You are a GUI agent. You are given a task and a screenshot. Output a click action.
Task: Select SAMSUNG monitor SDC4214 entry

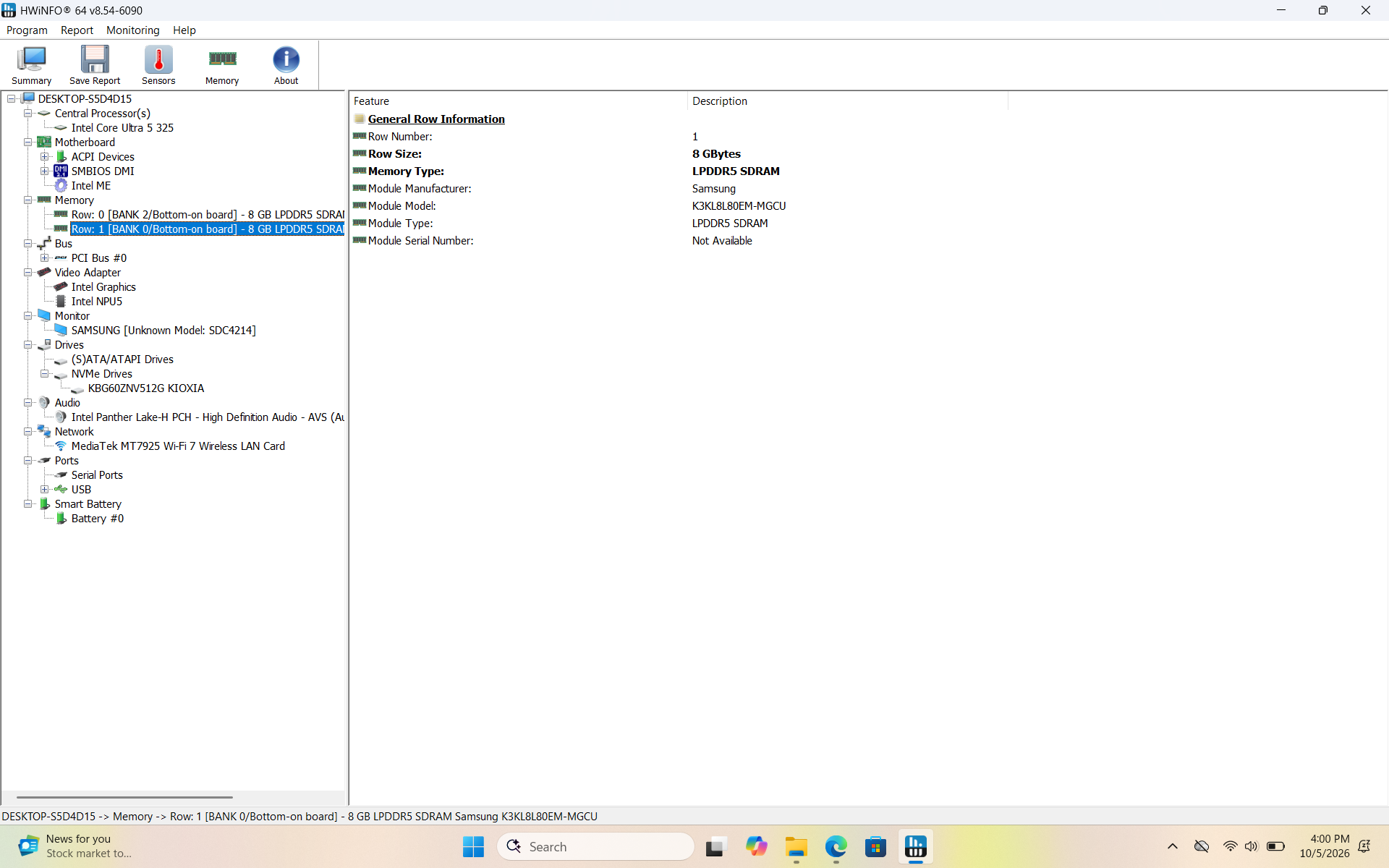point(163,331)
